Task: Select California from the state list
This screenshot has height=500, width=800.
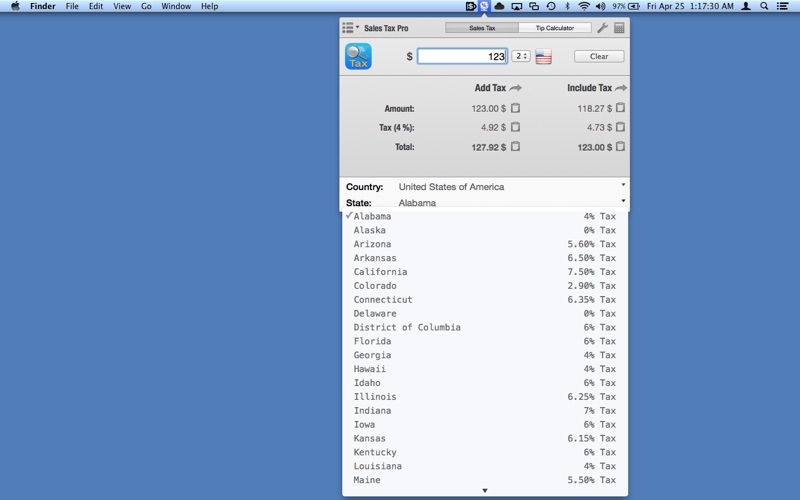Action: (x=380, y=272)
